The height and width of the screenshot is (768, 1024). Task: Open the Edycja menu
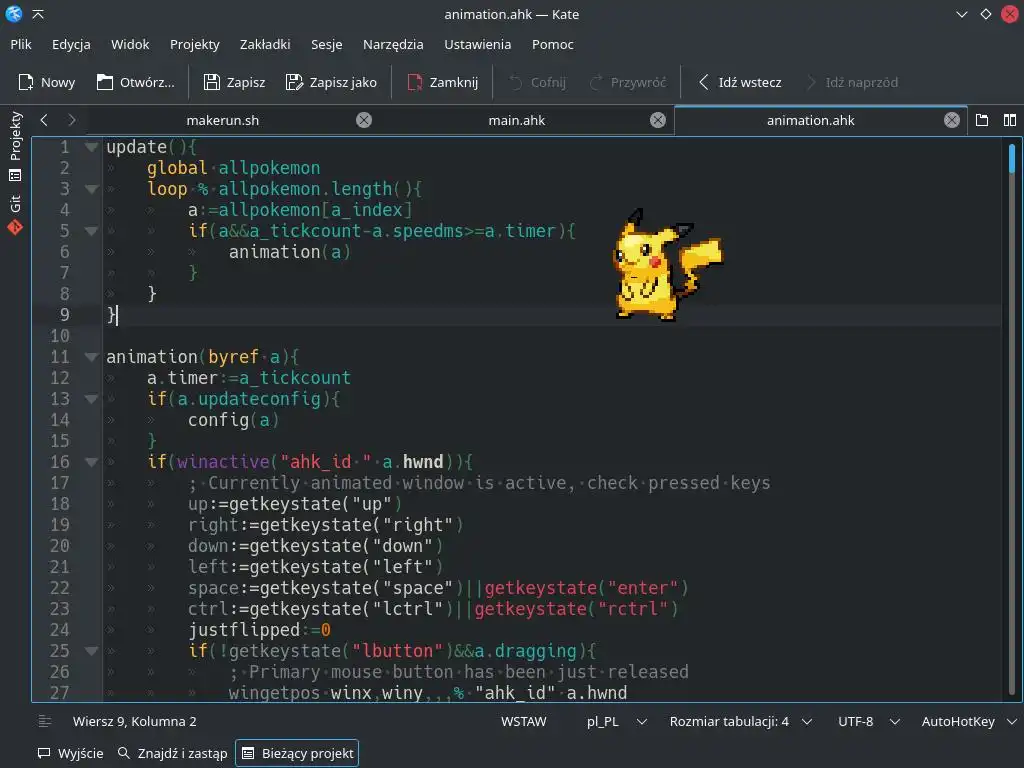tap(71, 44)
